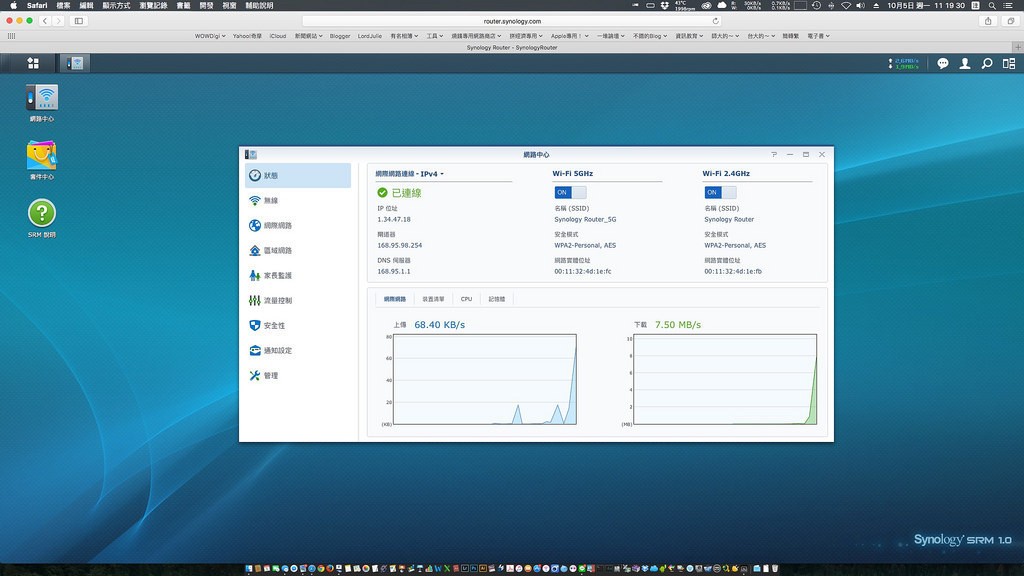Viewport: 1024px width, 576px height.
Task: Click the download traffic graph
Action: click(x=725, y=379)
